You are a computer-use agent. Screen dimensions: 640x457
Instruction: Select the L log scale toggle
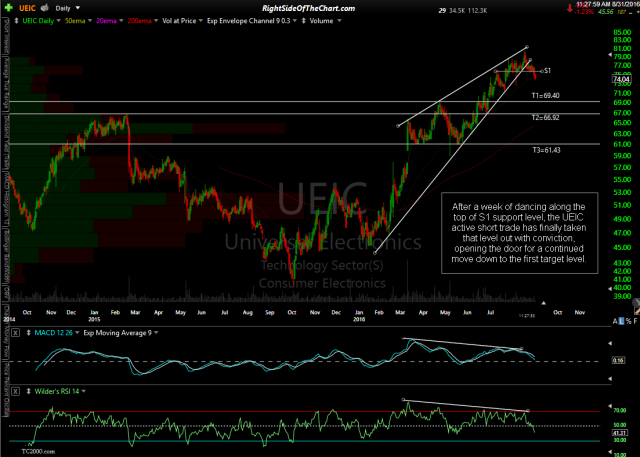(x=622, y=322)
